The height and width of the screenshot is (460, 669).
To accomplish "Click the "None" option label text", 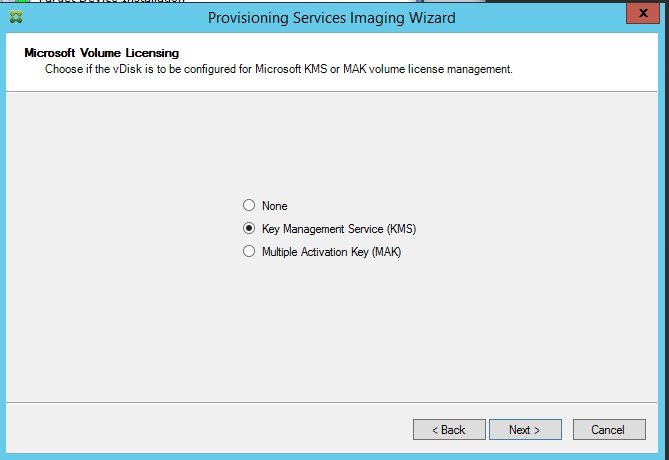I will 274,205.
